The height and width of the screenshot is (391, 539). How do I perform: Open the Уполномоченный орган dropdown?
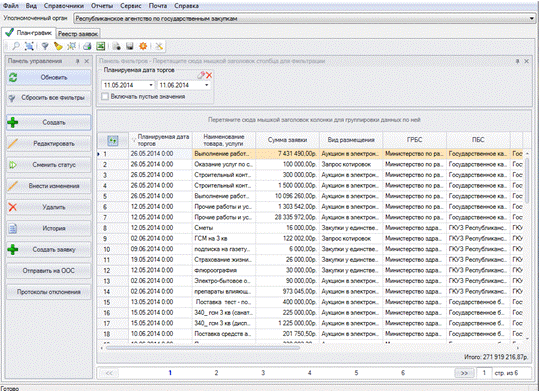[531, 19]
